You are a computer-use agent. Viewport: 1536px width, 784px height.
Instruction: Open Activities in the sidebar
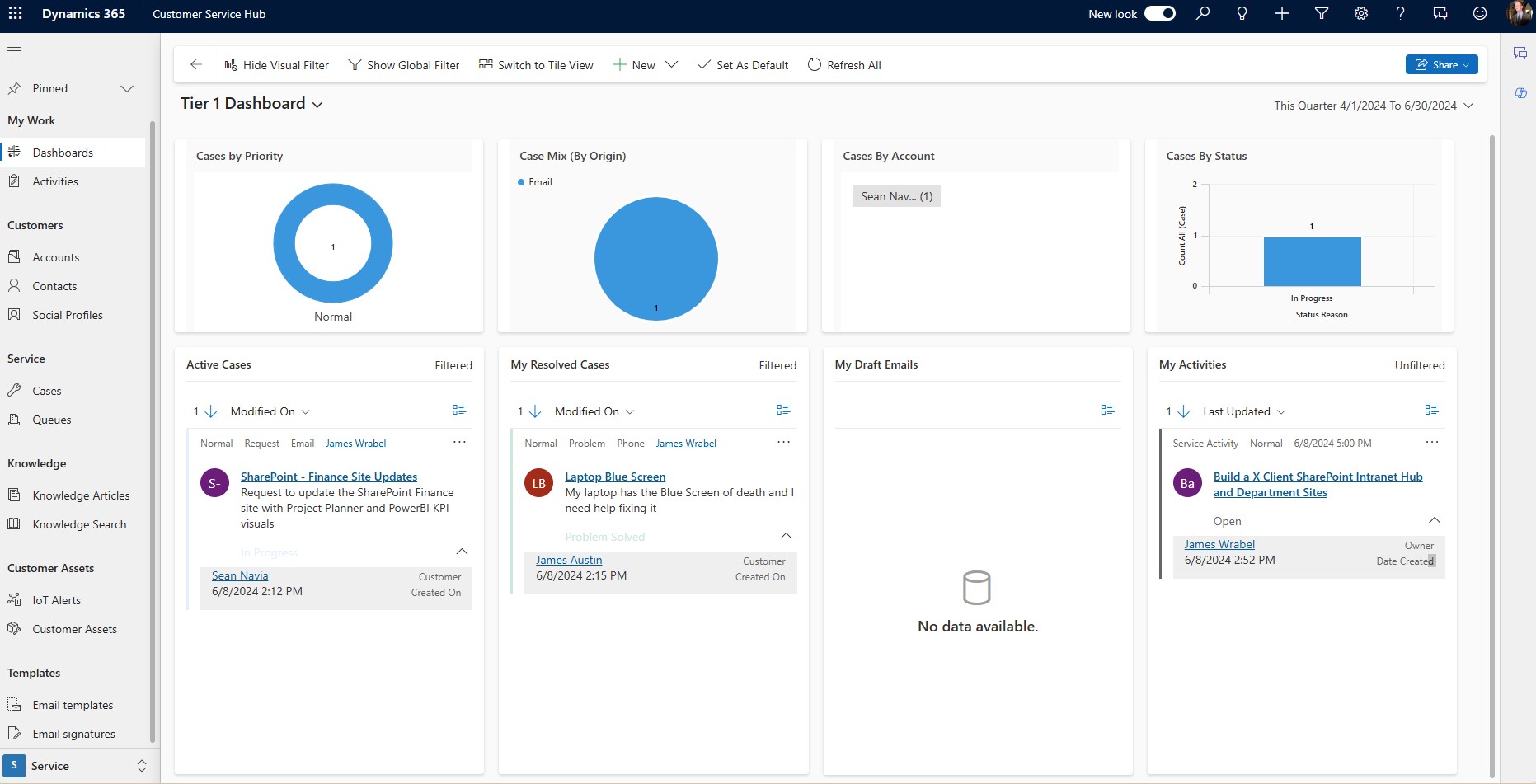tap(73, 181)
